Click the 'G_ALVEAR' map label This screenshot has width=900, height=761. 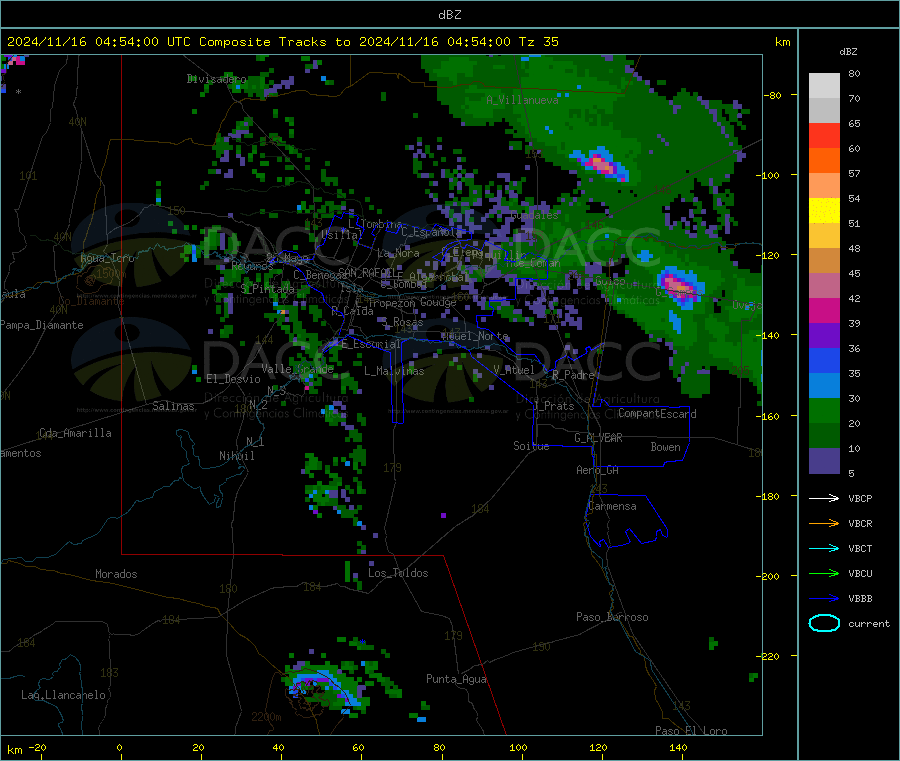click(x=598, y=438)
